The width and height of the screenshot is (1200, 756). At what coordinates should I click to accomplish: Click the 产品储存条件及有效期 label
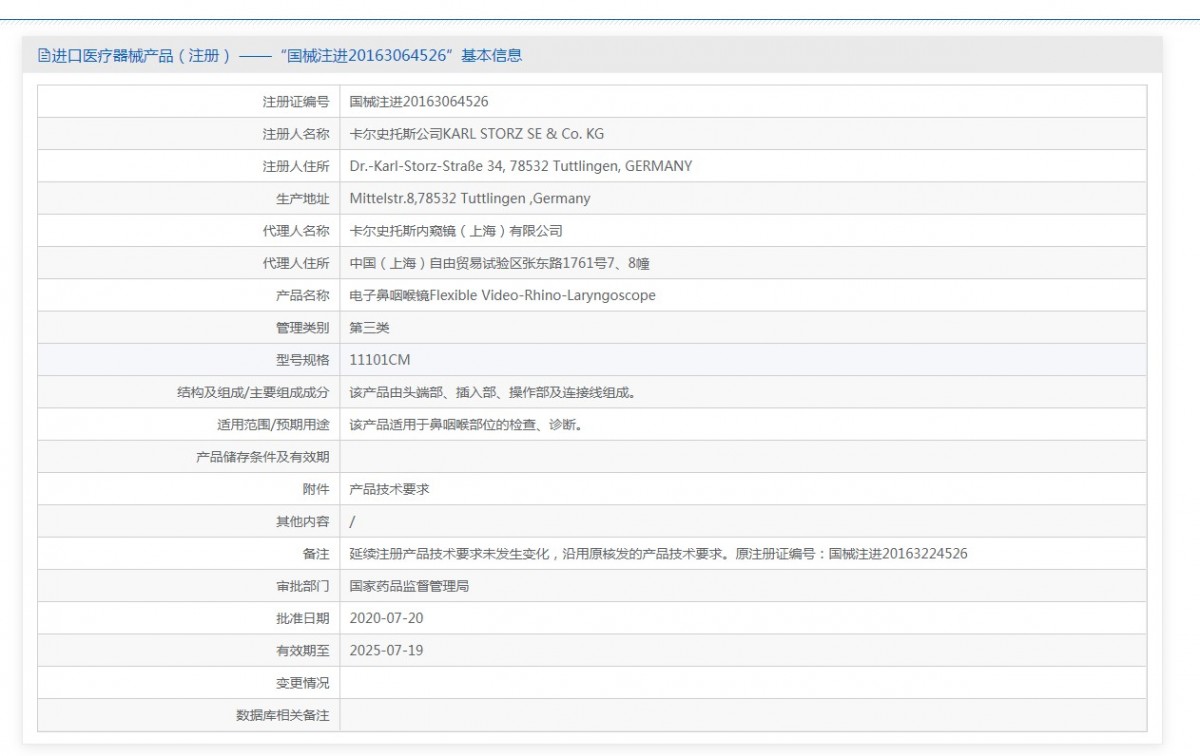point(263,457)
